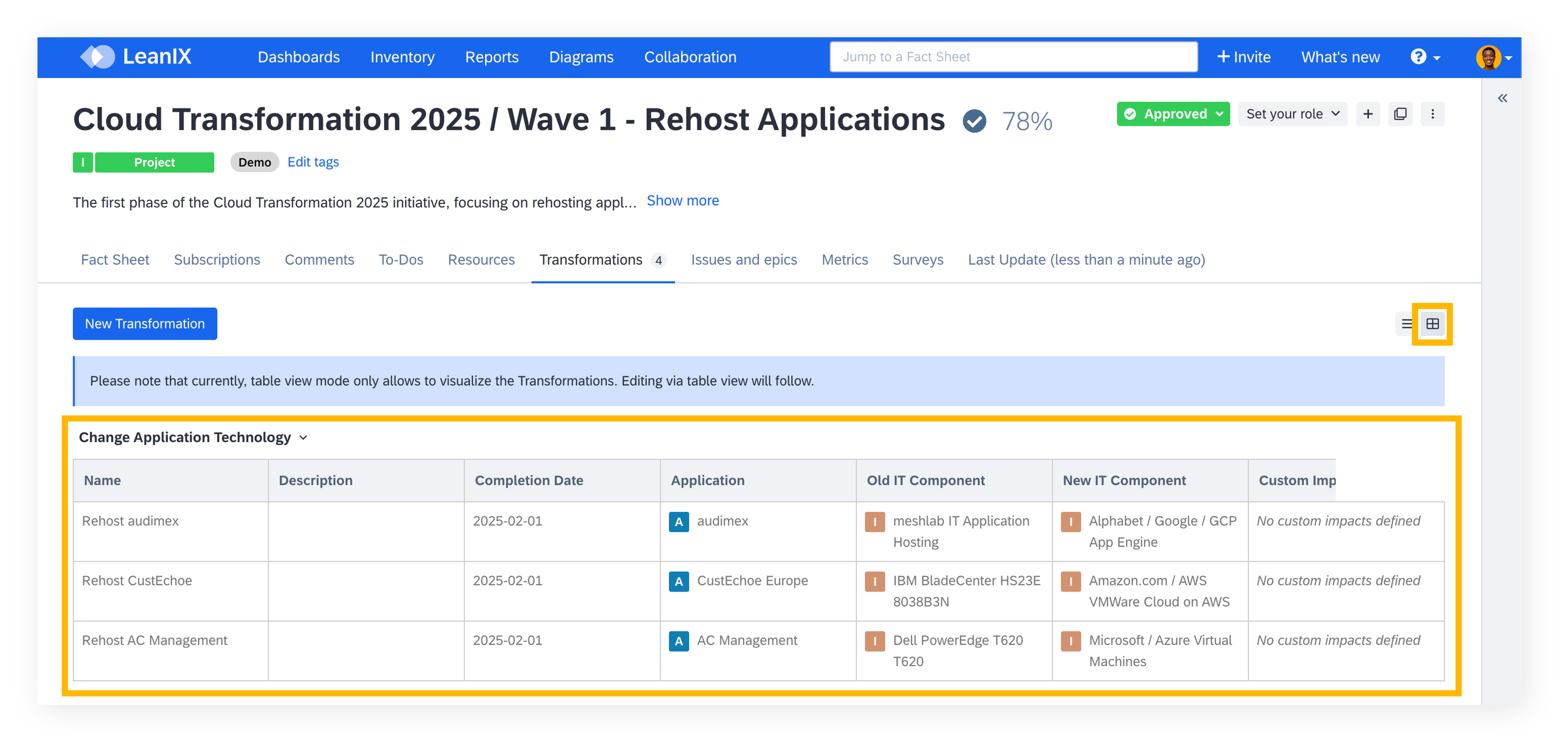Screen dimensions: 1568x750
Task: Click the Rehost CustEchoe row name
Action: click(x=137, y=581)
